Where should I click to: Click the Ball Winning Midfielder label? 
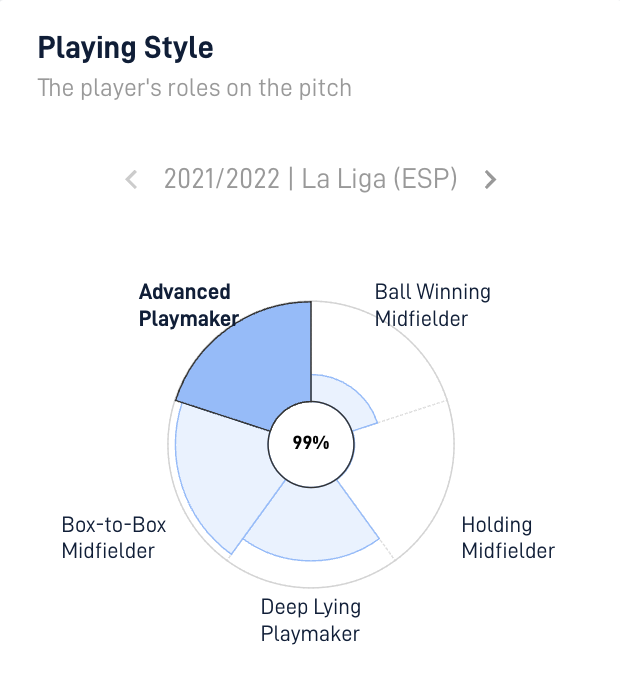(432, 305)
